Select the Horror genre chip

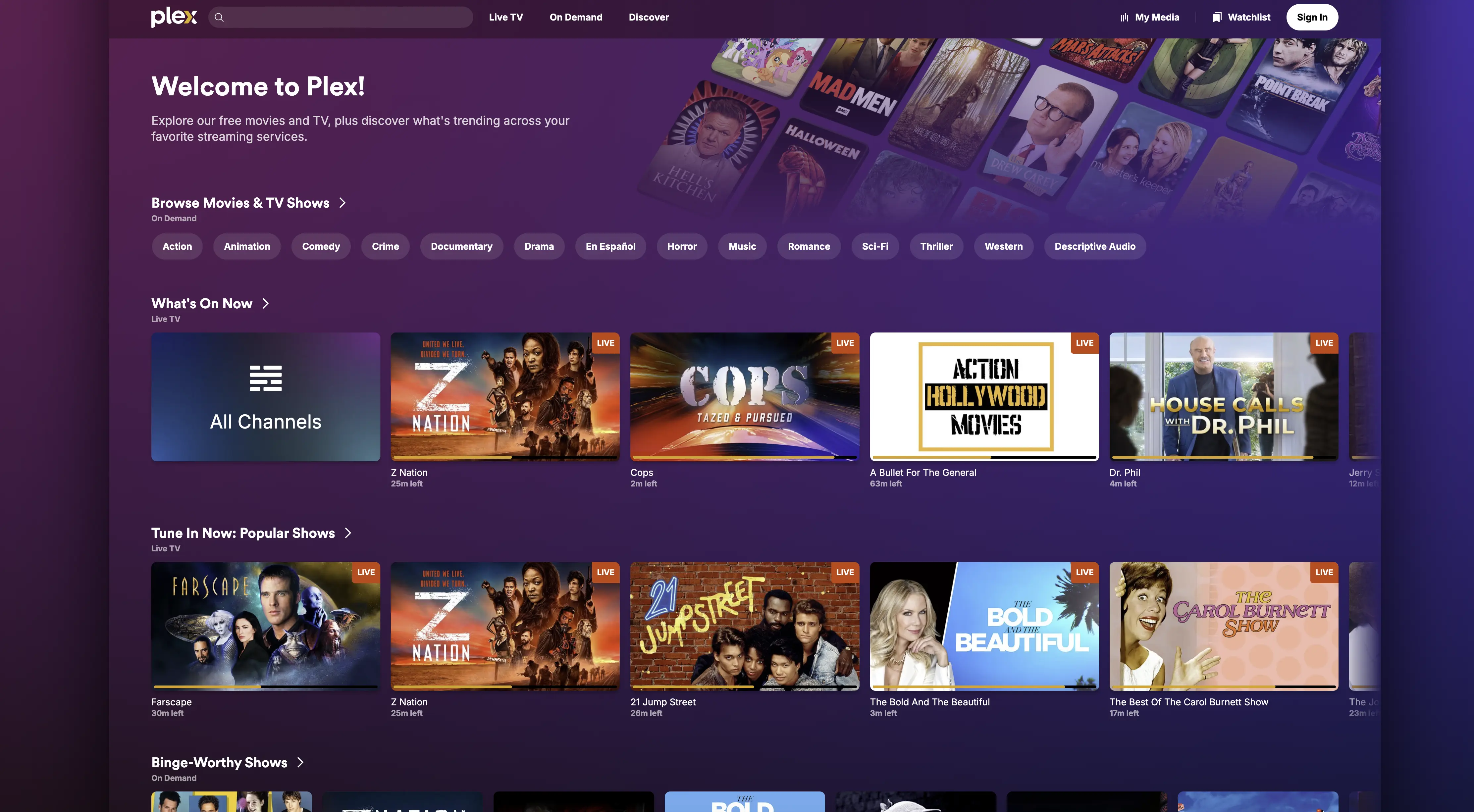coord(682,246)
